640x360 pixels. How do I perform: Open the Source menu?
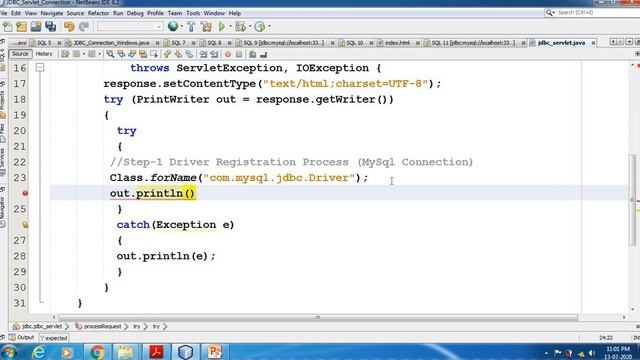point(75,13)
